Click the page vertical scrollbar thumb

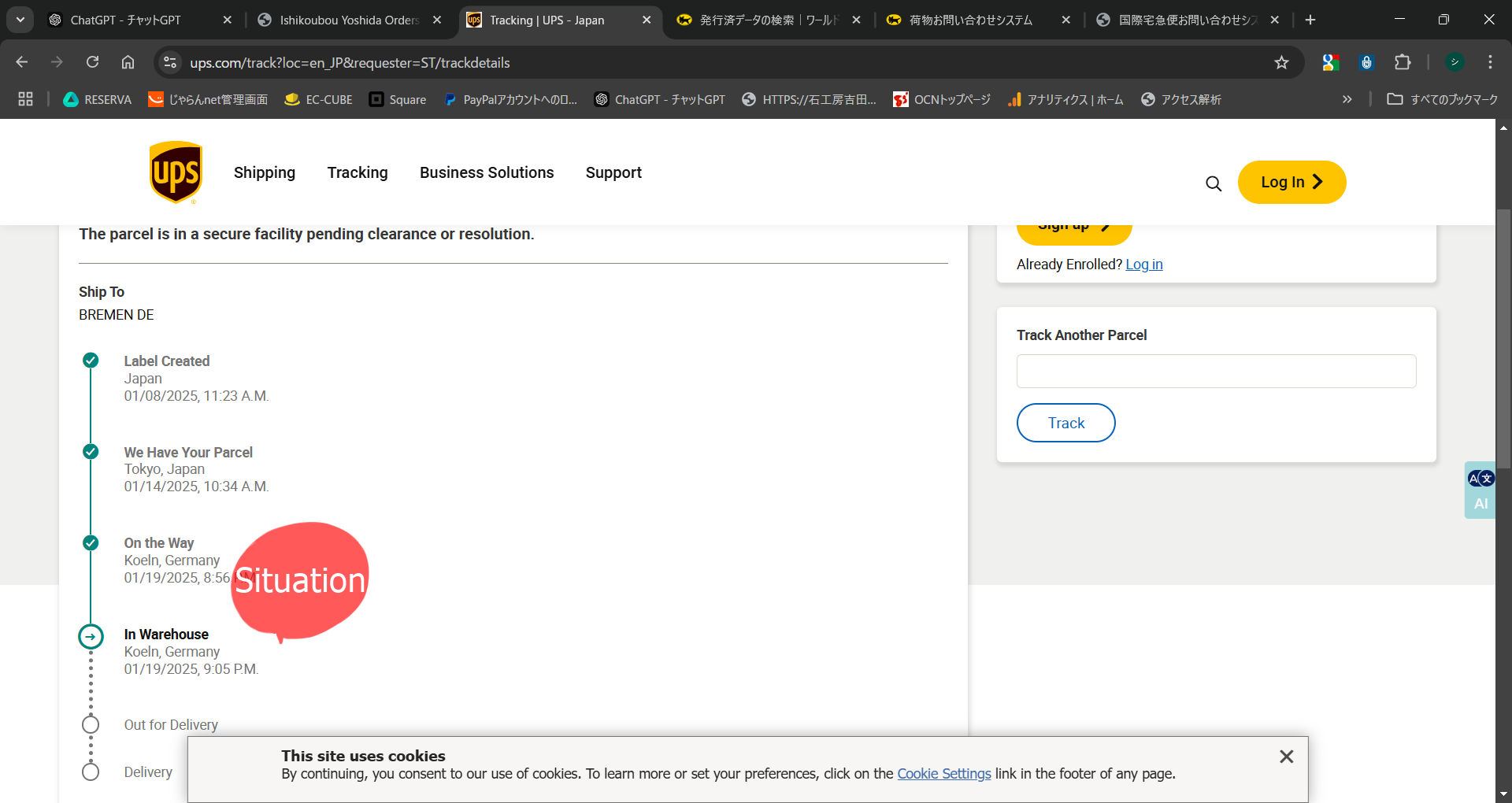pos(1503,339)
